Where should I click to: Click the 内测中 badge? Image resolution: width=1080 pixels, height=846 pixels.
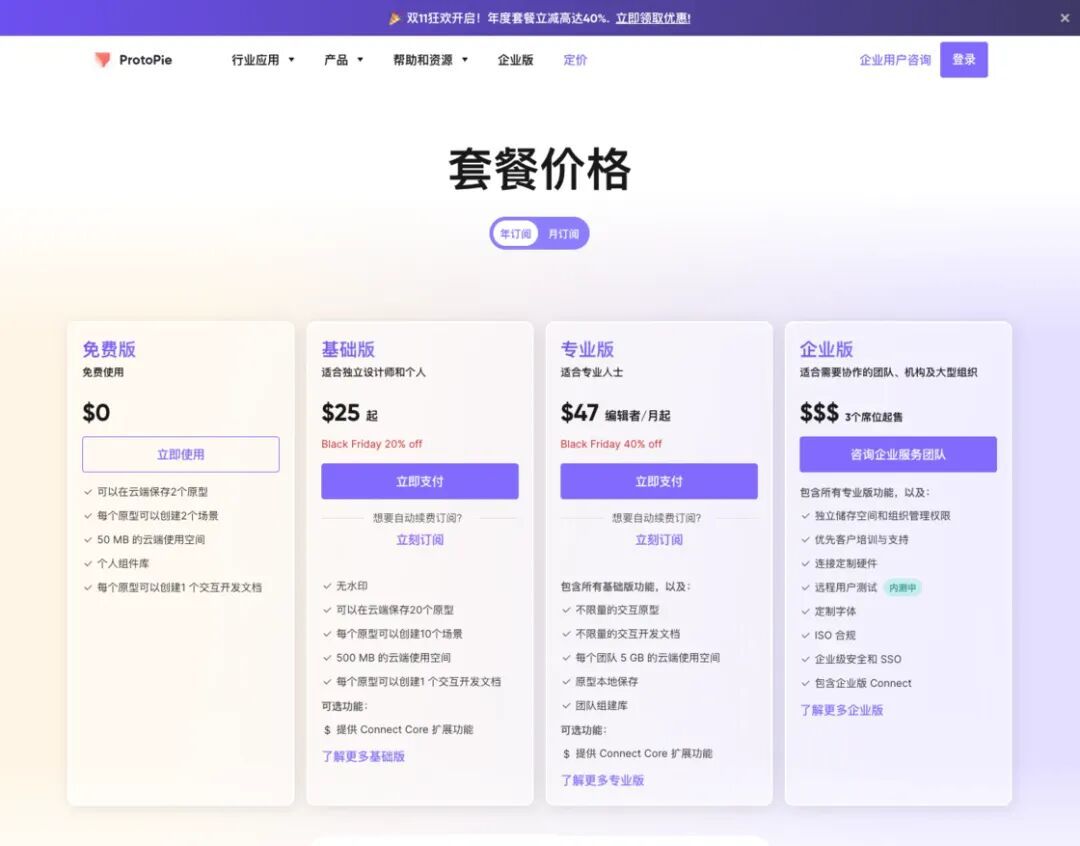point(902,588)
